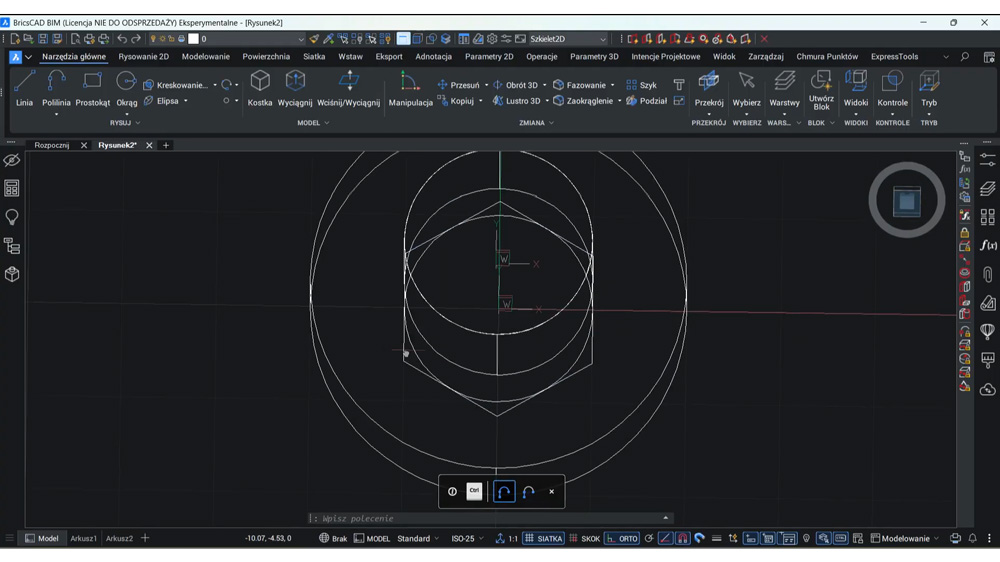Screen dimensions: 1000x562
Task: Click the Kopiuj copy button
Action: 456,101
